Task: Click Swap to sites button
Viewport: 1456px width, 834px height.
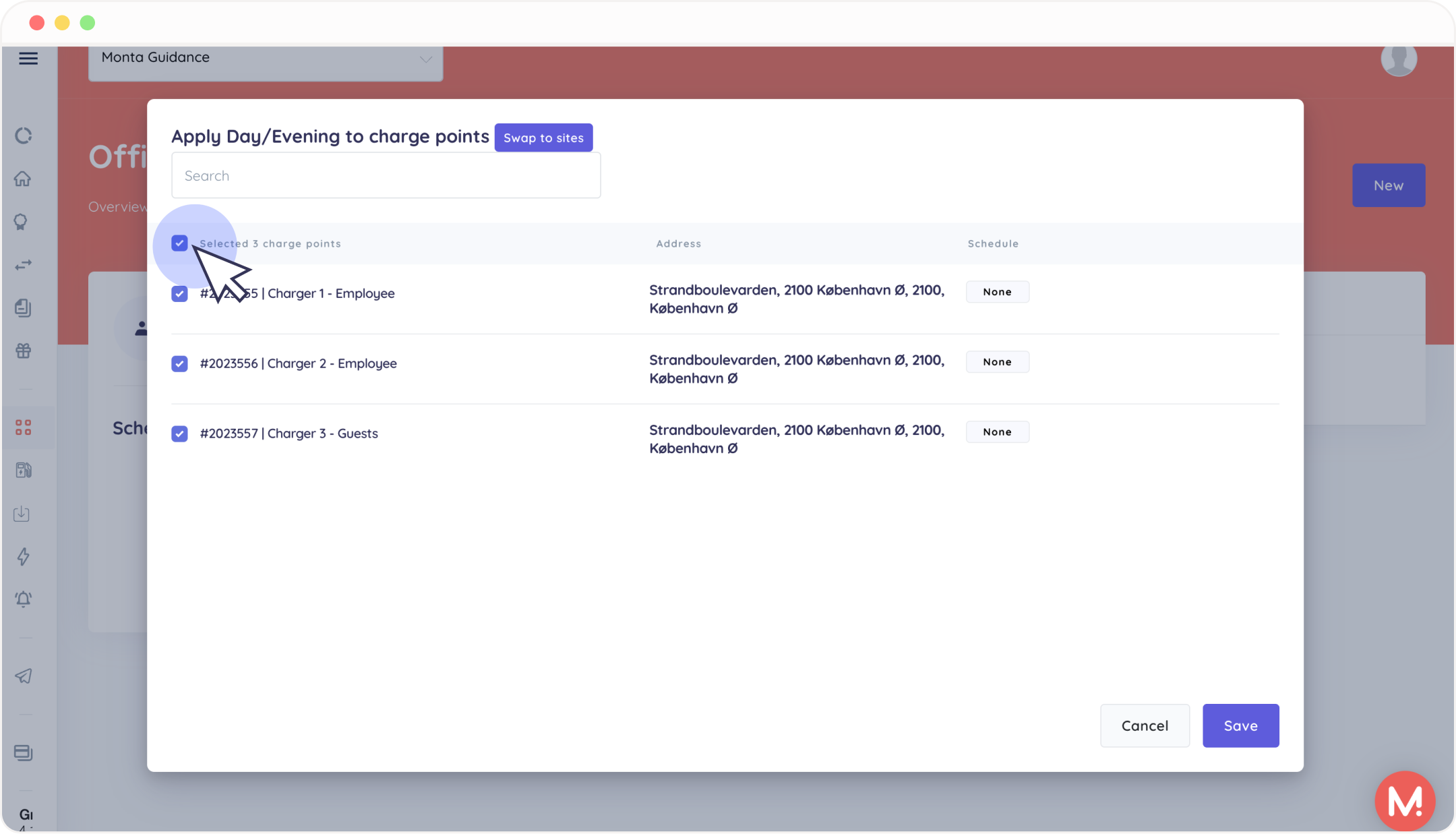Action: pyautogui.click(x=543, y=138)
